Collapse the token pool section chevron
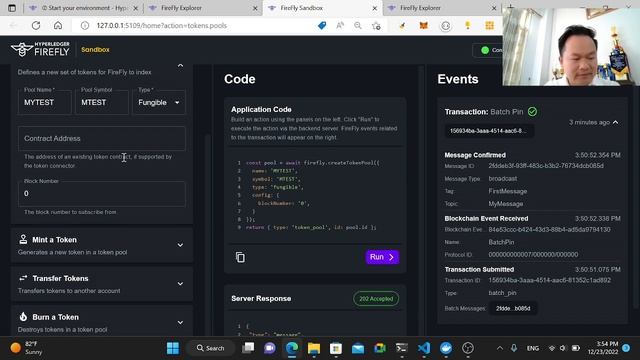 tap(180, 66)
